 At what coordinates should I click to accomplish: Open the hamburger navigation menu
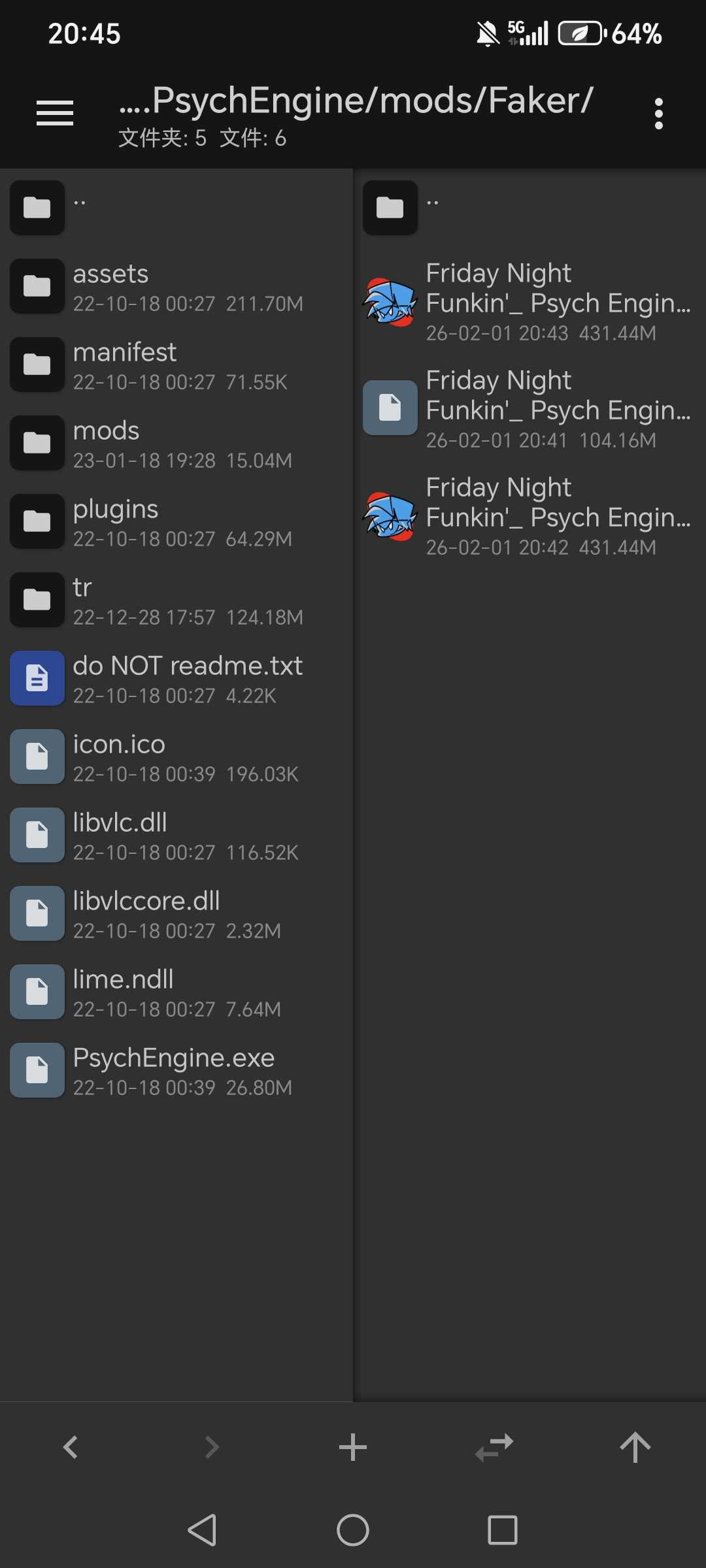tap(55, 113)
